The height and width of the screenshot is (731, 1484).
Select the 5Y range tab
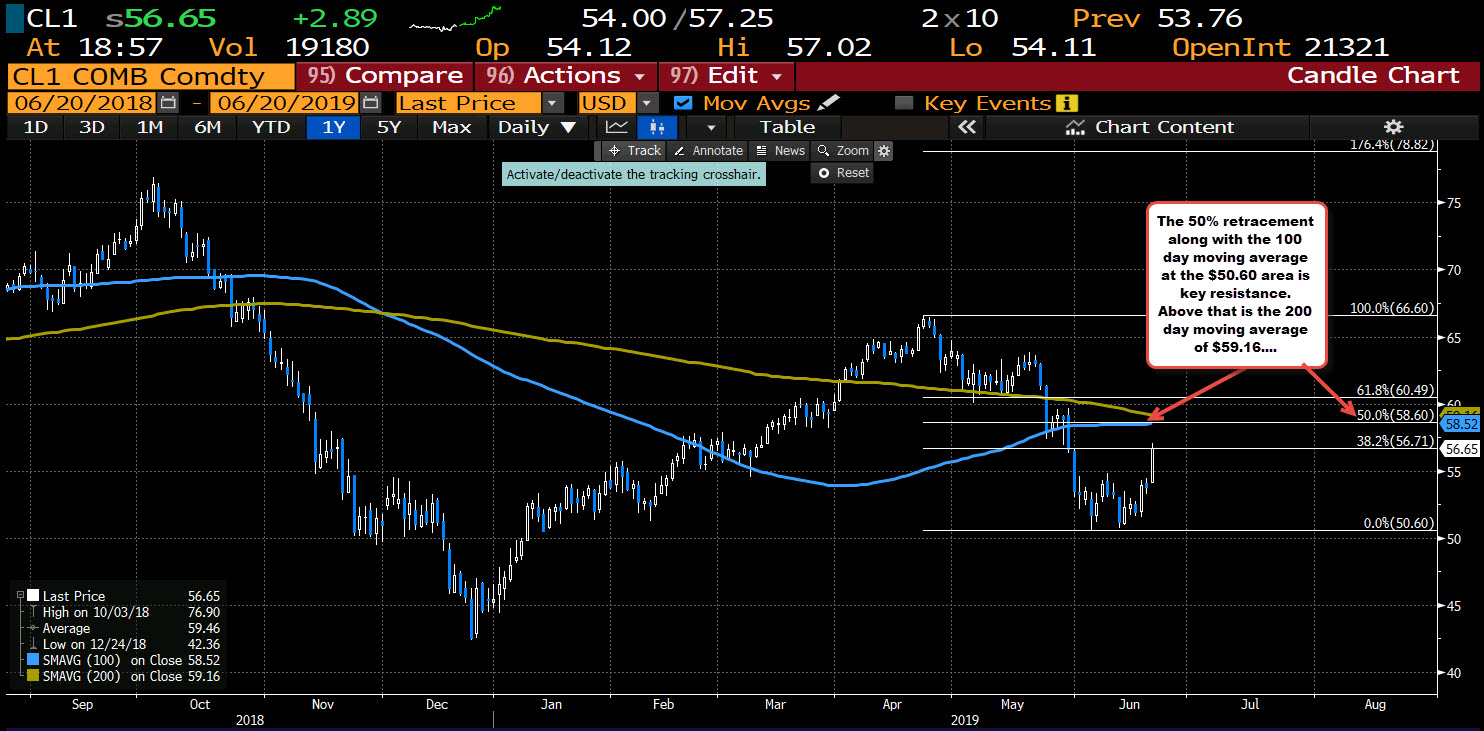click(x=388, y=127)
